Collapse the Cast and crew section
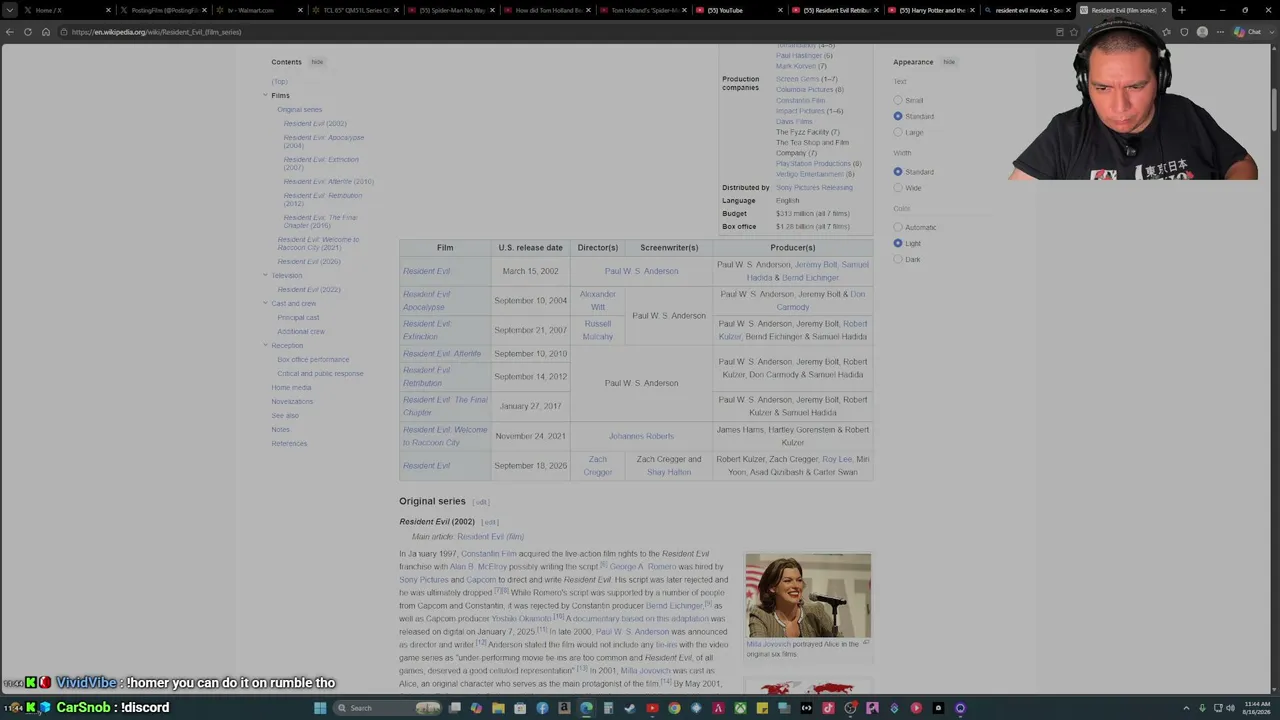Image resolution: width=1280 pixels, height=720 pixels. [265, 303]
